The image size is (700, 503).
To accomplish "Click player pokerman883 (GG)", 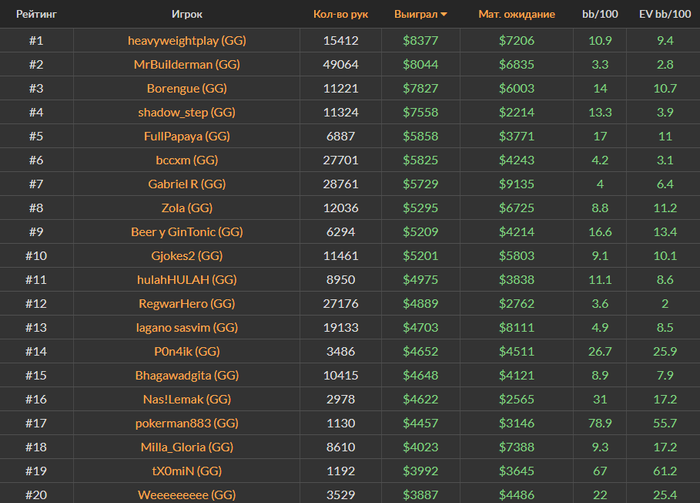I will coord(186,423).
